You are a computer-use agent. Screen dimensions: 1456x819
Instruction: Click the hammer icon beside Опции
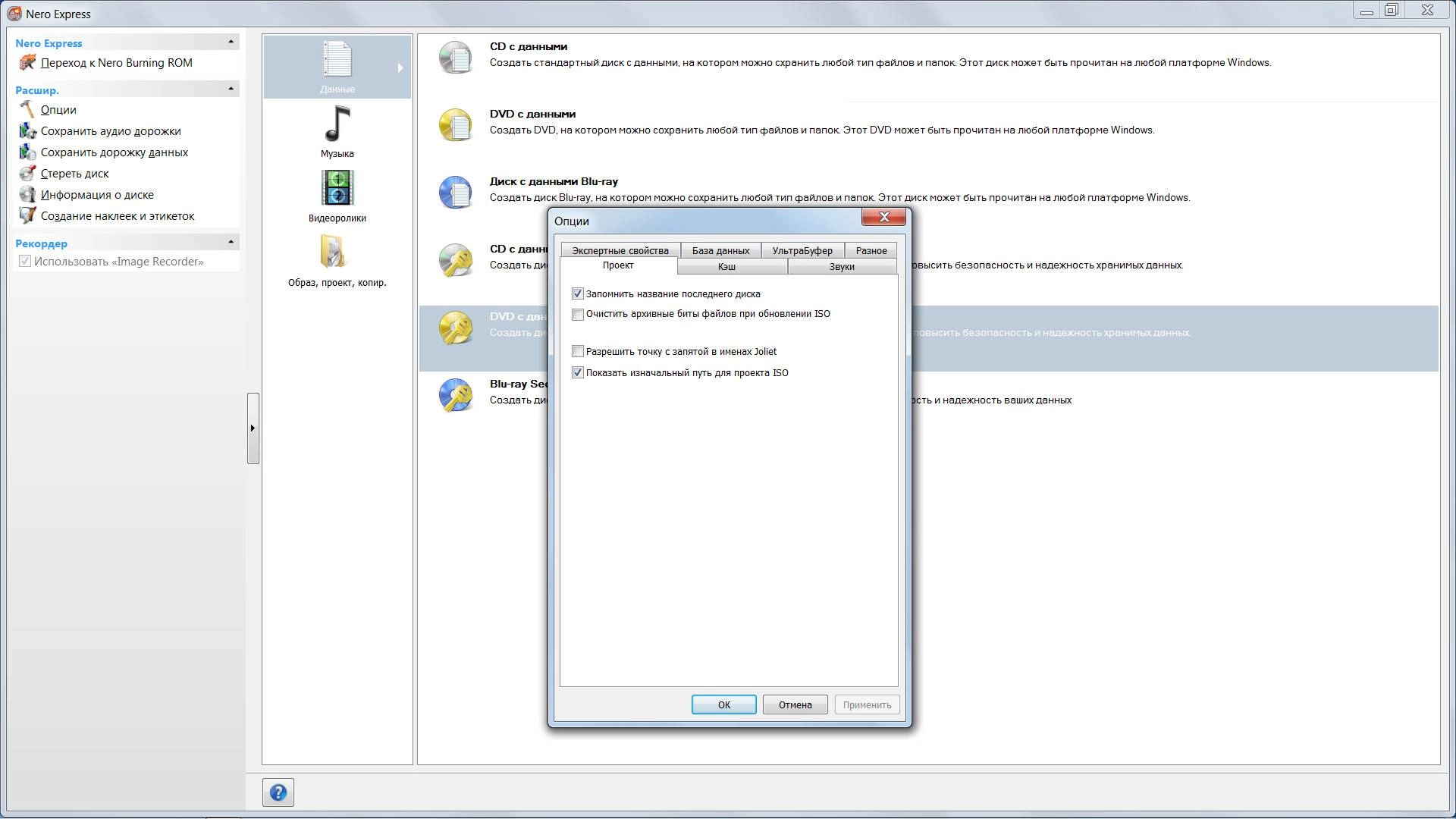[x=27, y=110]
